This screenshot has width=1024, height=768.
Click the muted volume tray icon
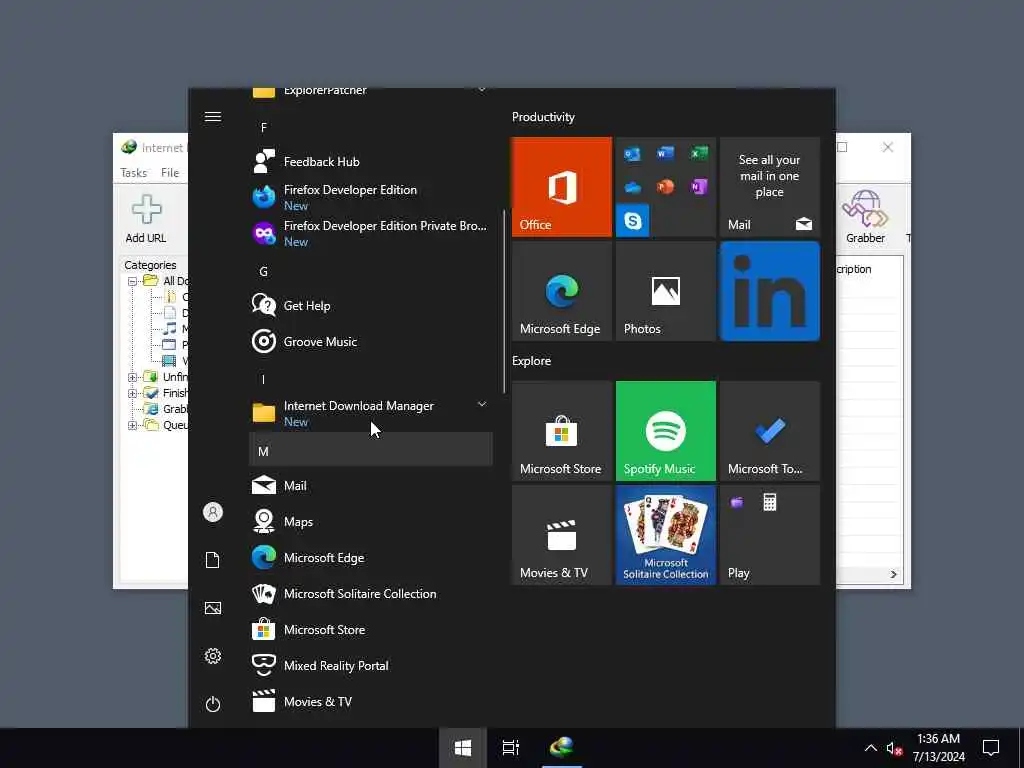(894, 748)
